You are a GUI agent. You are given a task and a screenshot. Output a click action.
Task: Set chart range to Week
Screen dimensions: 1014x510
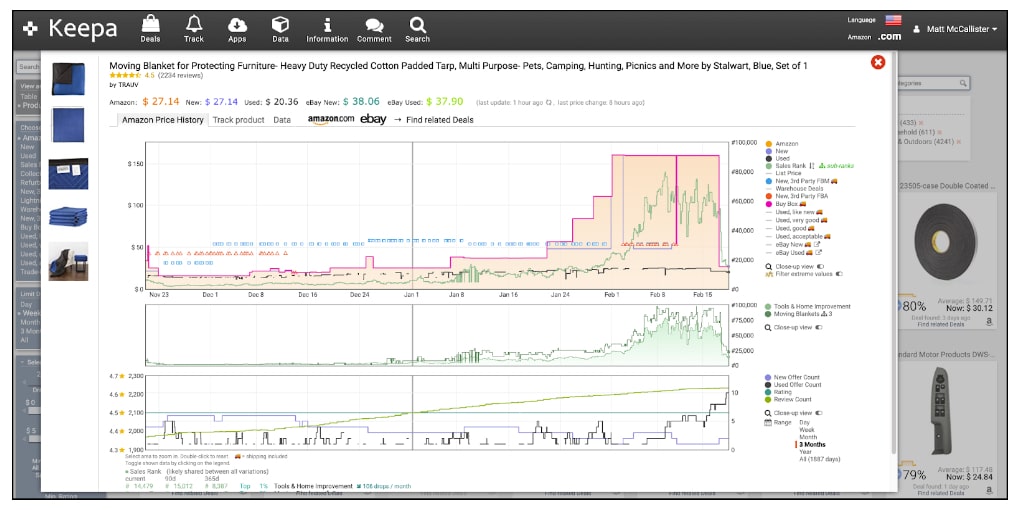[x=806, y=430]
